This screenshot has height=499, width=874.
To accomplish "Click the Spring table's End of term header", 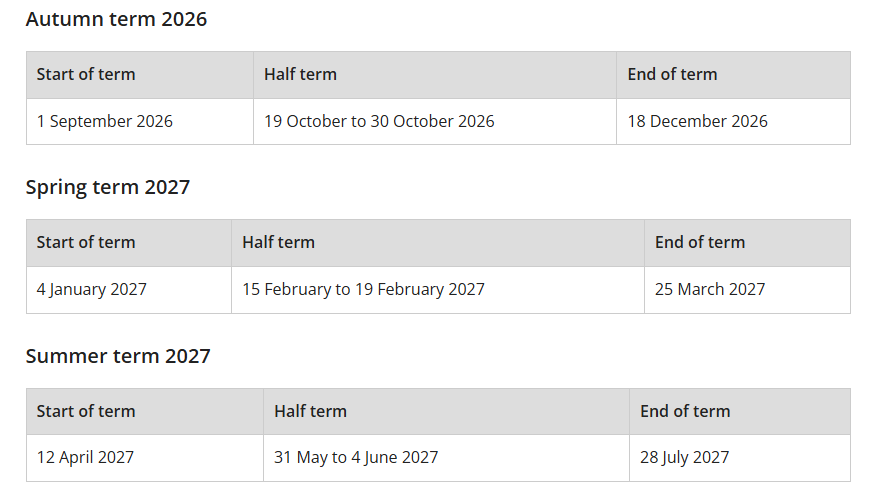I will pyautogui.click(x=700, y=242).
